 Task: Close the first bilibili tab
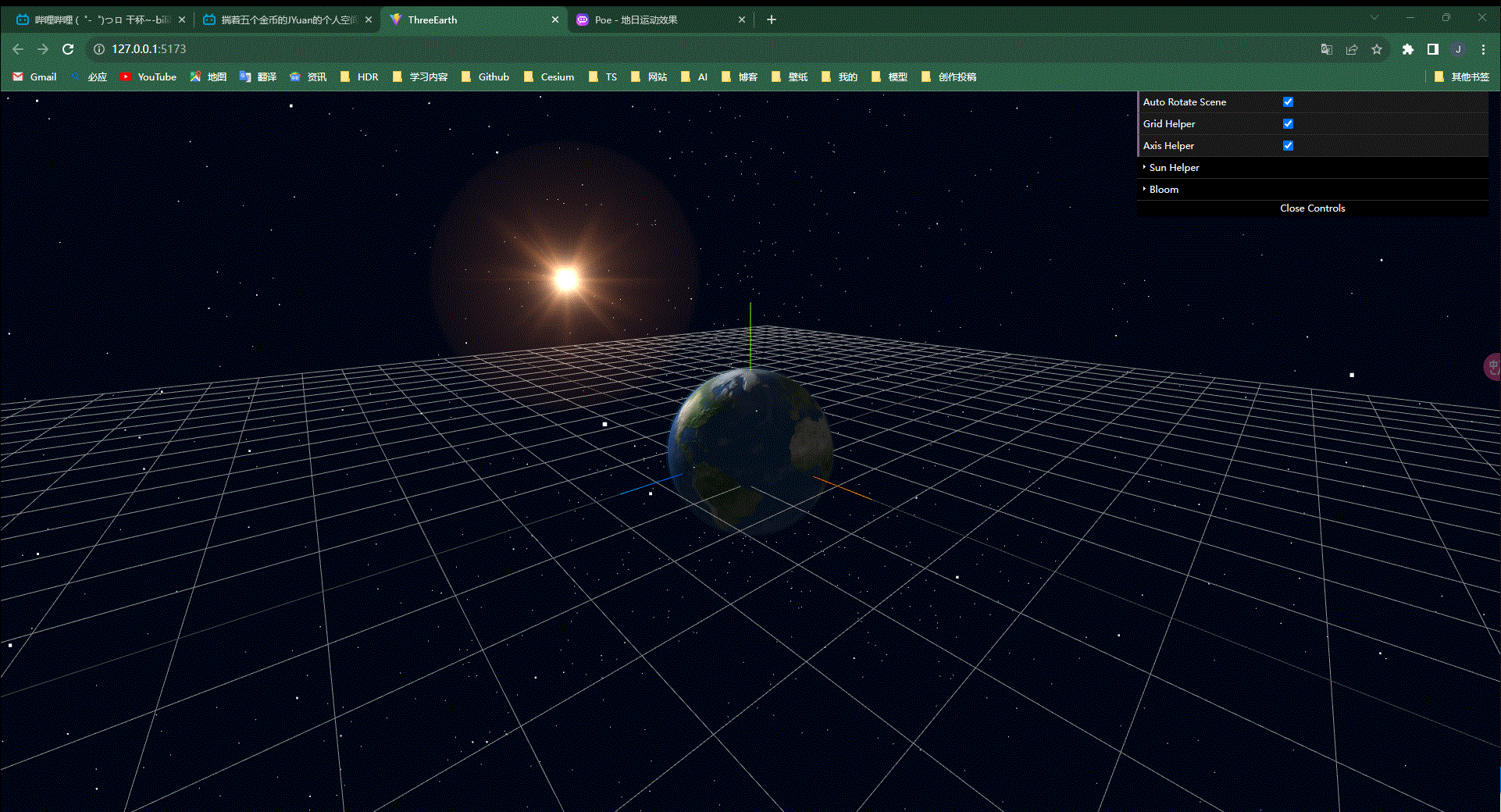click(x=182, y=20)
